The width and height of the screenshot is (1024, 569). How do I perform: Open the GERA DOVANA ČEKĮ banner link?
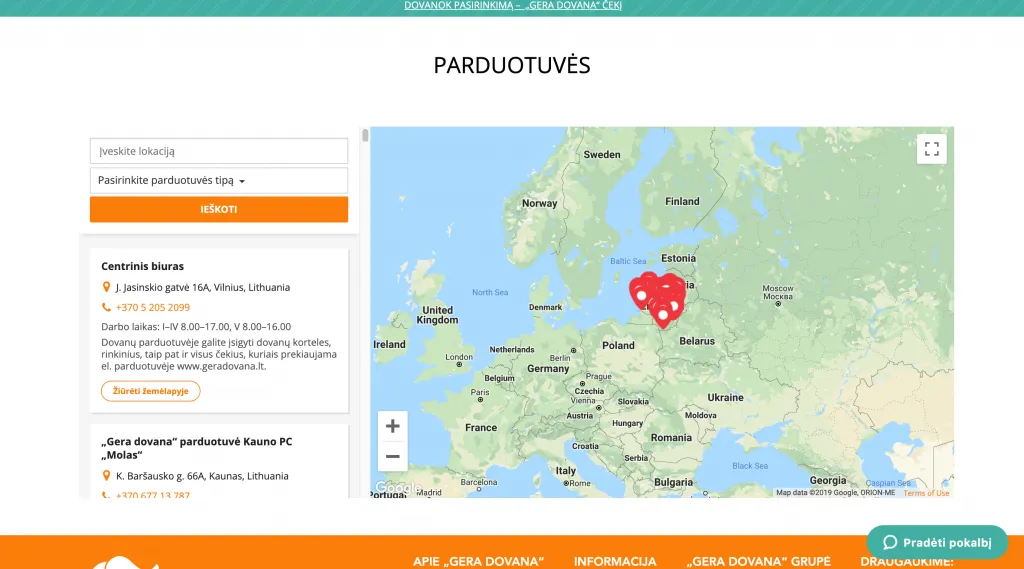point(513,6)
